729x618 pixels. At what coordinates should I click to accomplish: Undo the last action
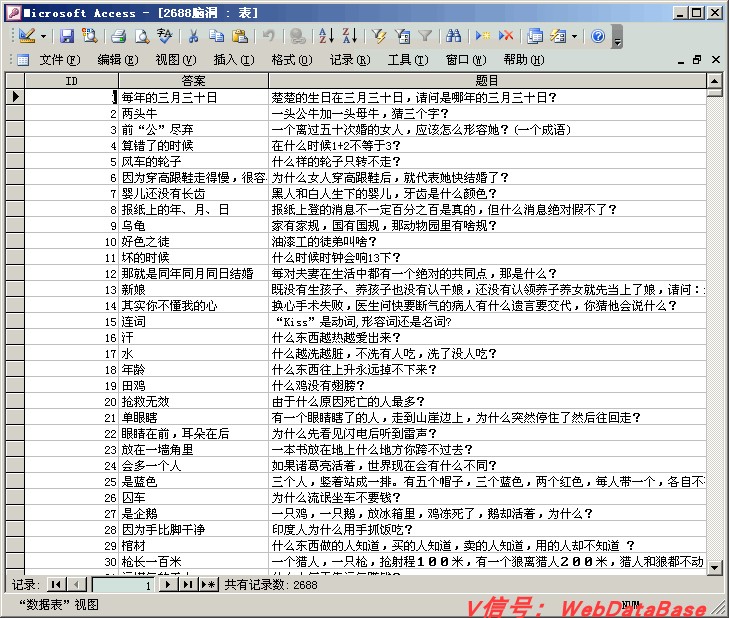269,36
